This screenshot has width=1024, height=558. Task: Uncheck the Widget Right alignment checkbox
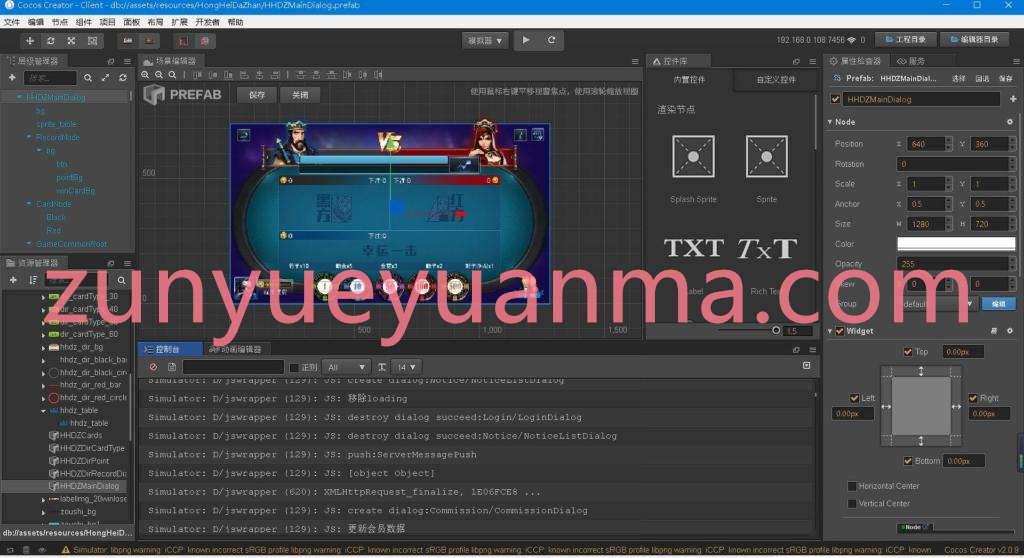973,398
